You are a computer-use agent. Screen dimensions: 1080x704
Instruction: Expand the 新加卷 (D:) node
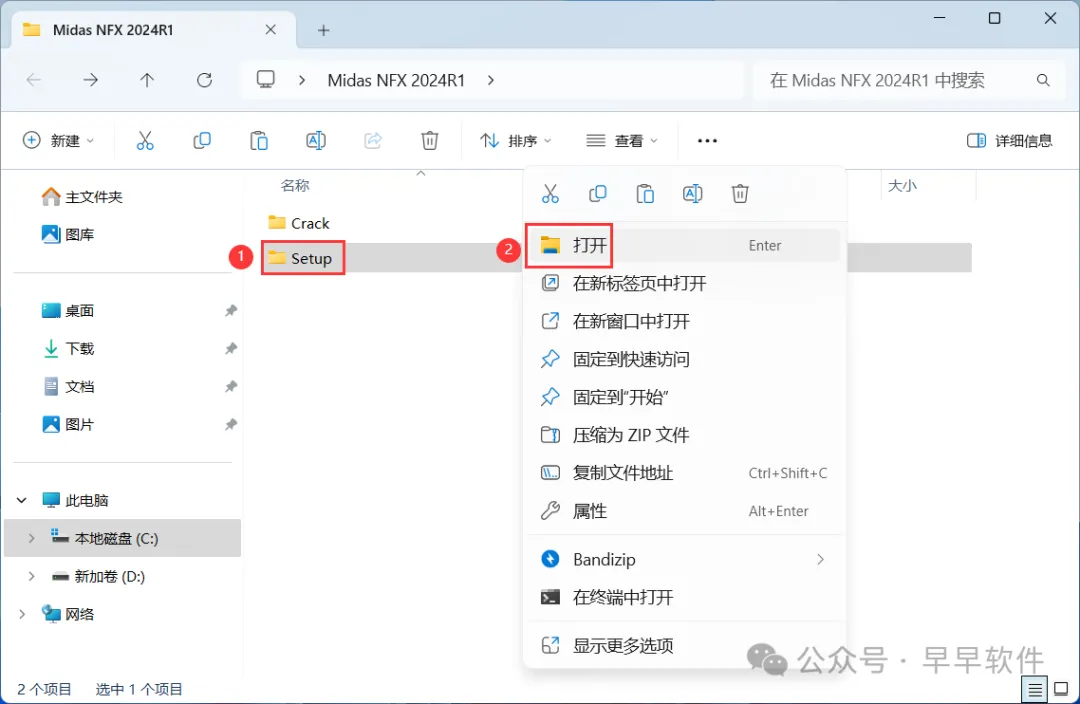pyautogui.click(x=31, y=577)
